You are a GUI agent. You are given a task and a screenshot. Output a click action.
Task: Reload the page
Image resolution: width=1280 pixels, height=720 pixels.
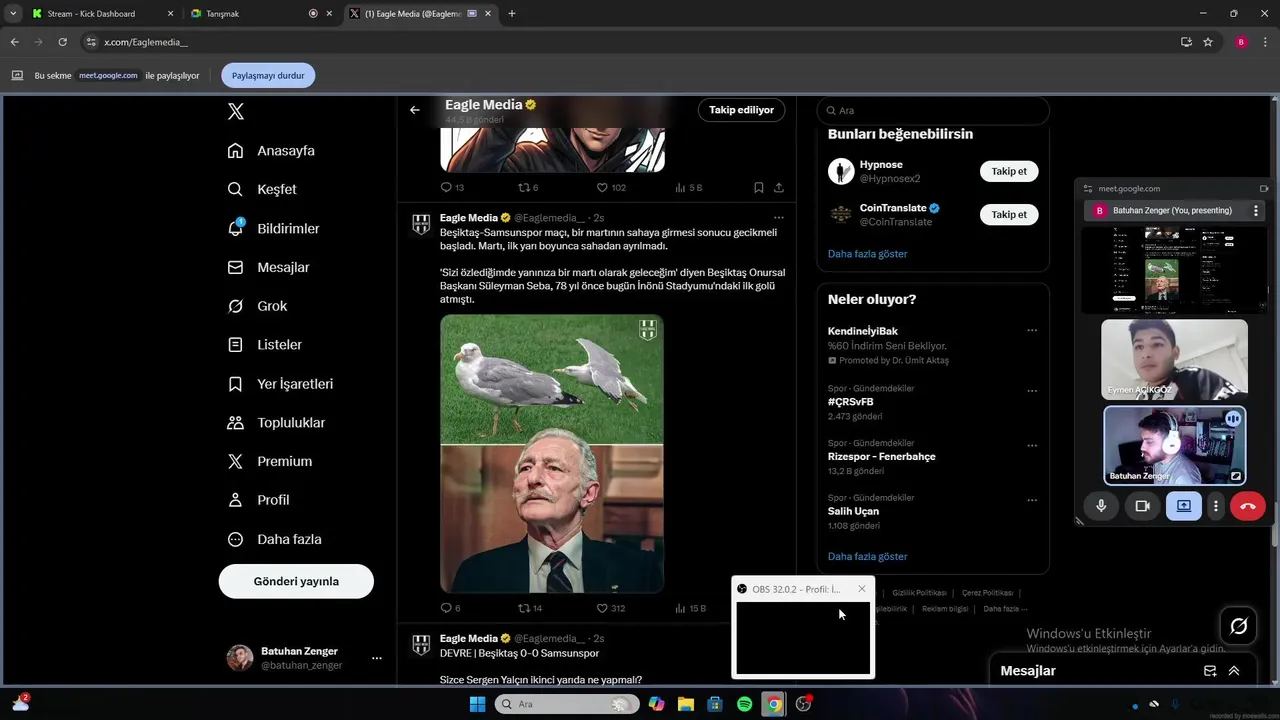click(62, 42)
